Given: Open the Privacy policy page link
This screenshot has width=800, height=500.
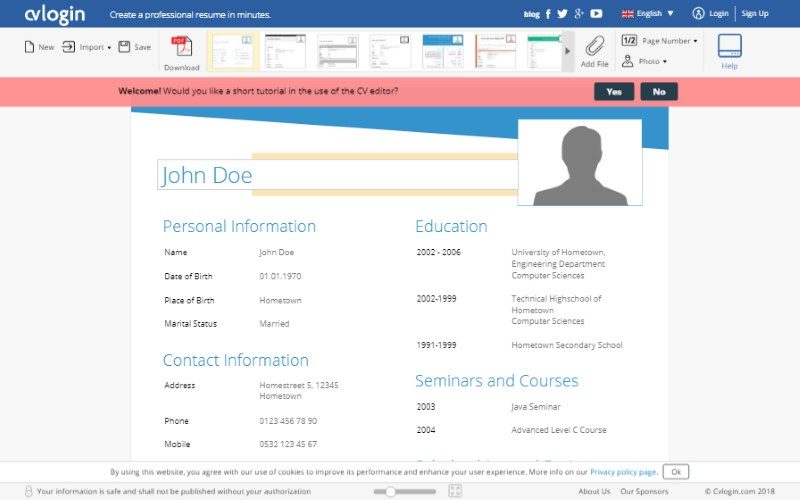Looking at the screenshot, I should (623, 472).
